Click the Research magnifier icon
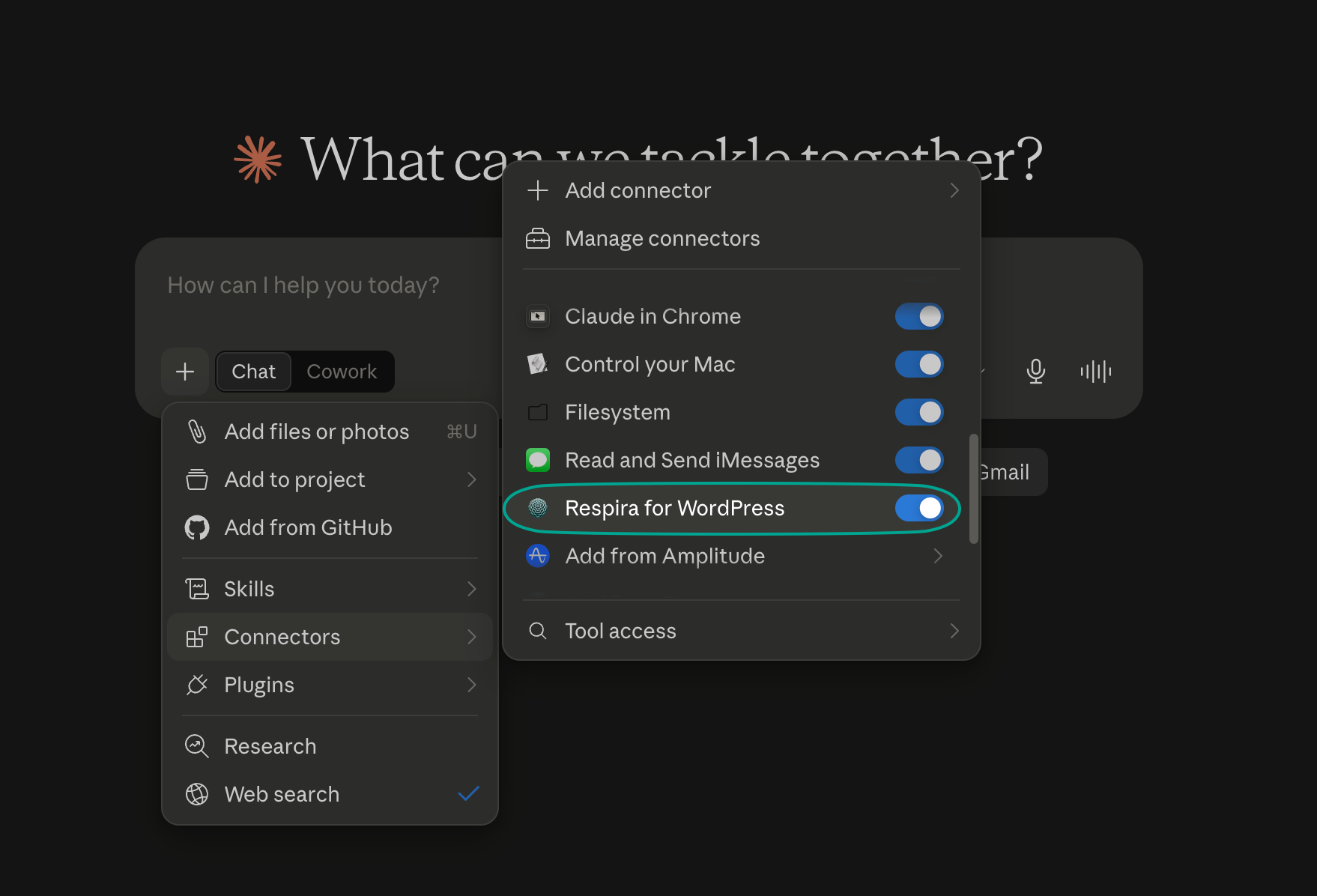Viewport: 1317px width, 896px height. point(197,746)
